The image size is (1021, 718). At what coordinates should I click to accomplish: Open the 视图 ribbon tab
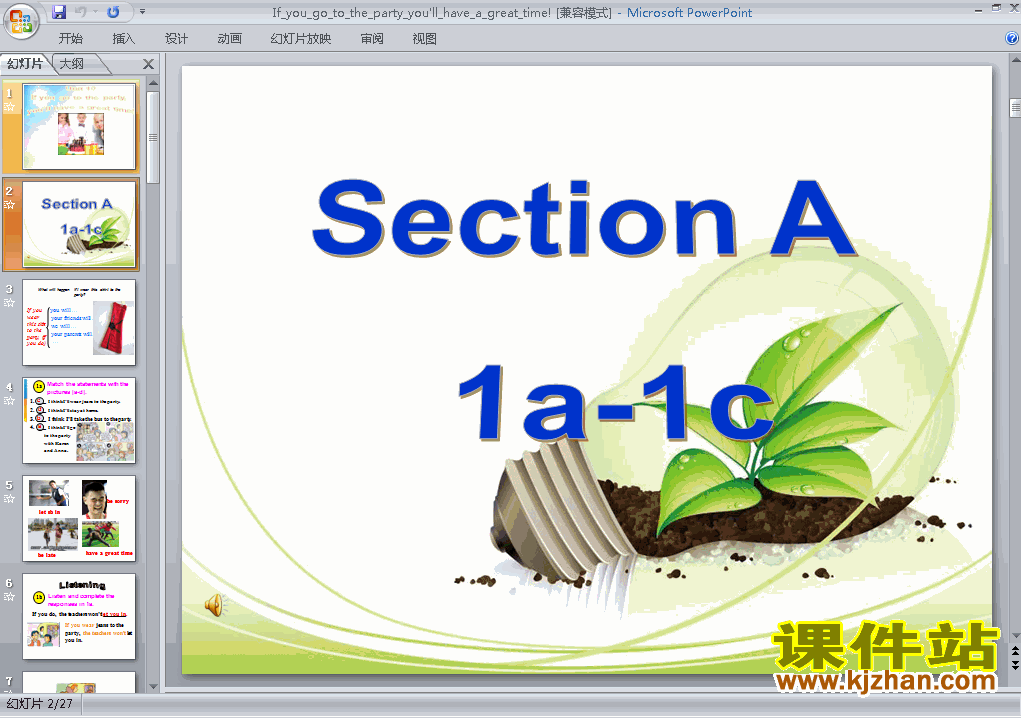click(425, 38)
